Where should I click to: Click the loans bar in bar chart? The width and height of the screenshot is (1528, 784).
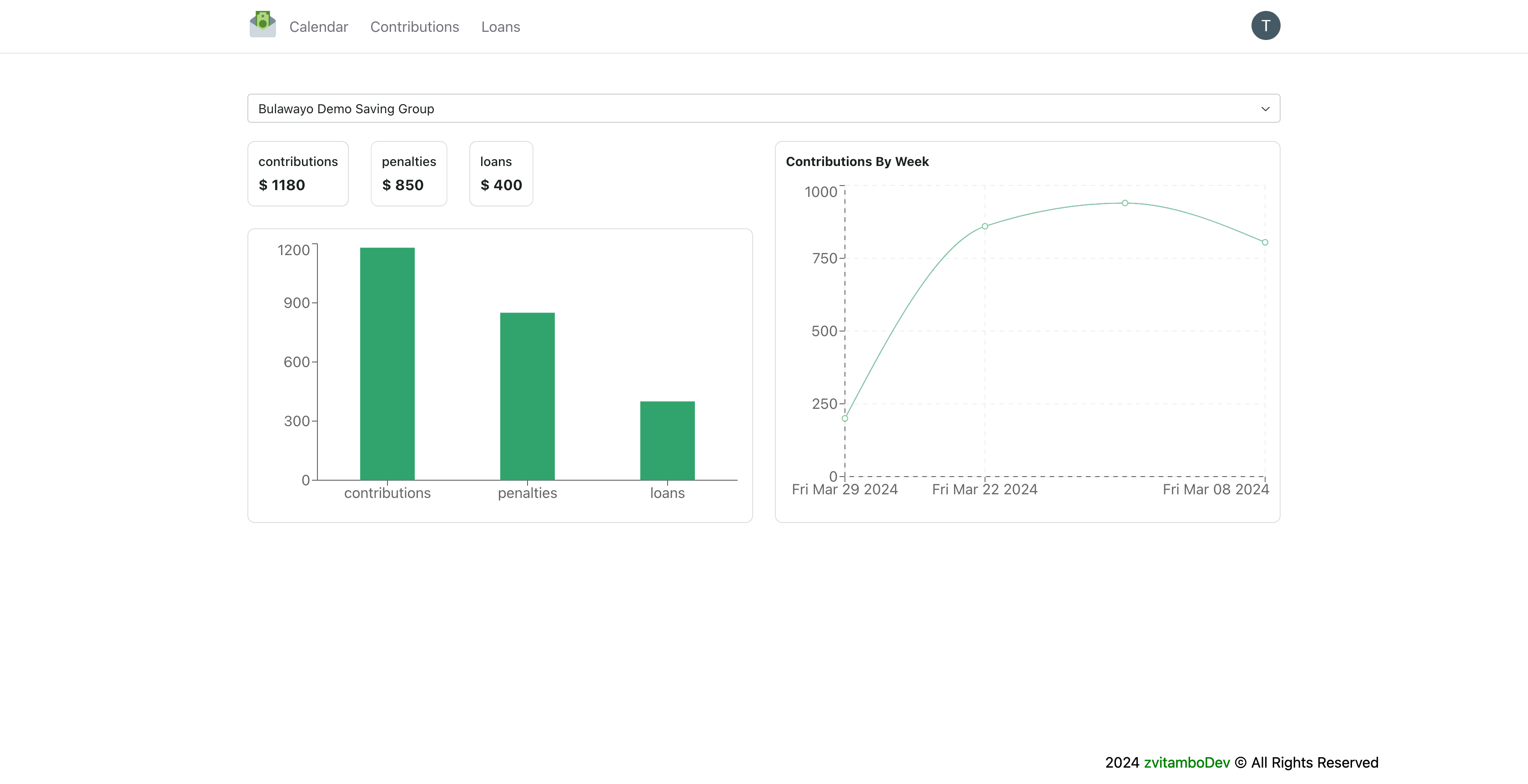click(667, 440)
